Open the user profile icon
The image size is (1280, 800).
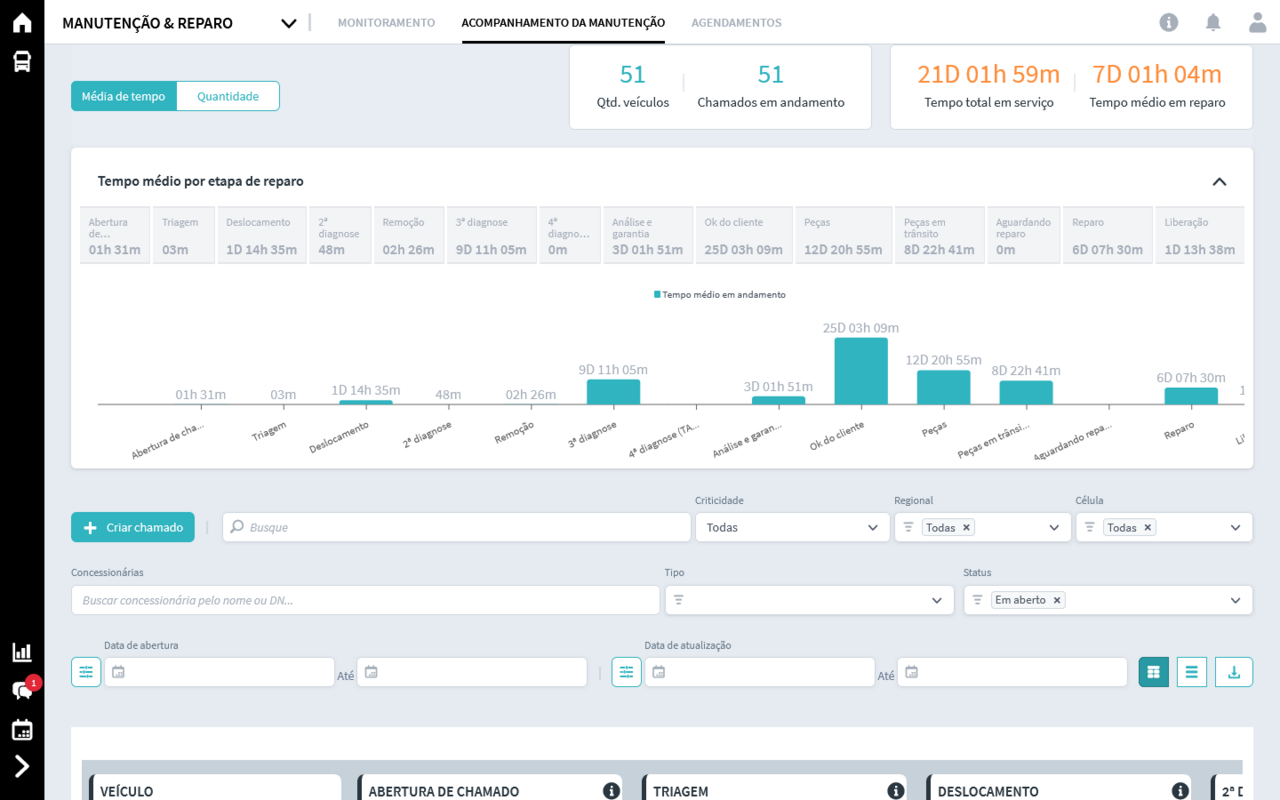click(x=1257, y=23)
